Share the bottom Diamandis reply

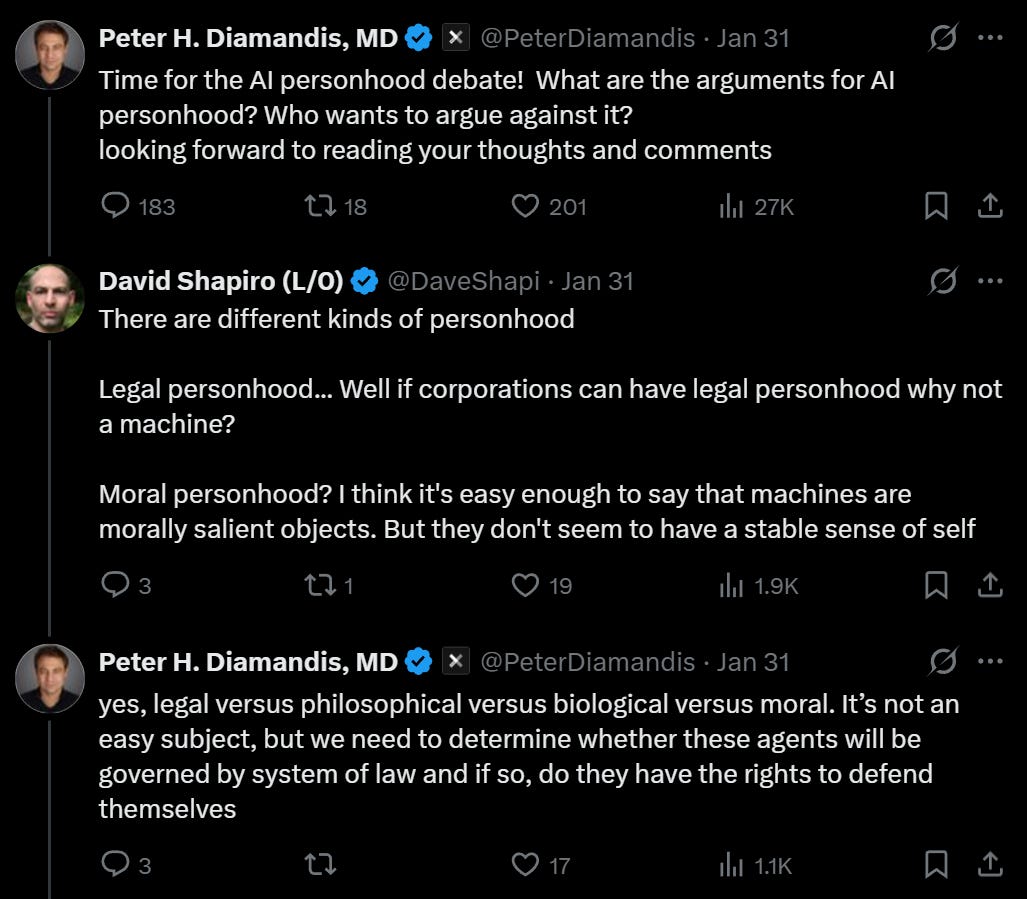tap(990, 864)
